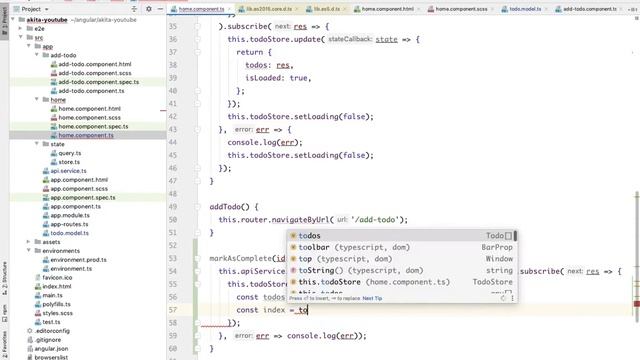Fold code block at line 36
Image resolution: width=640 pixels, height=360 pixels.
pos(198,39)
